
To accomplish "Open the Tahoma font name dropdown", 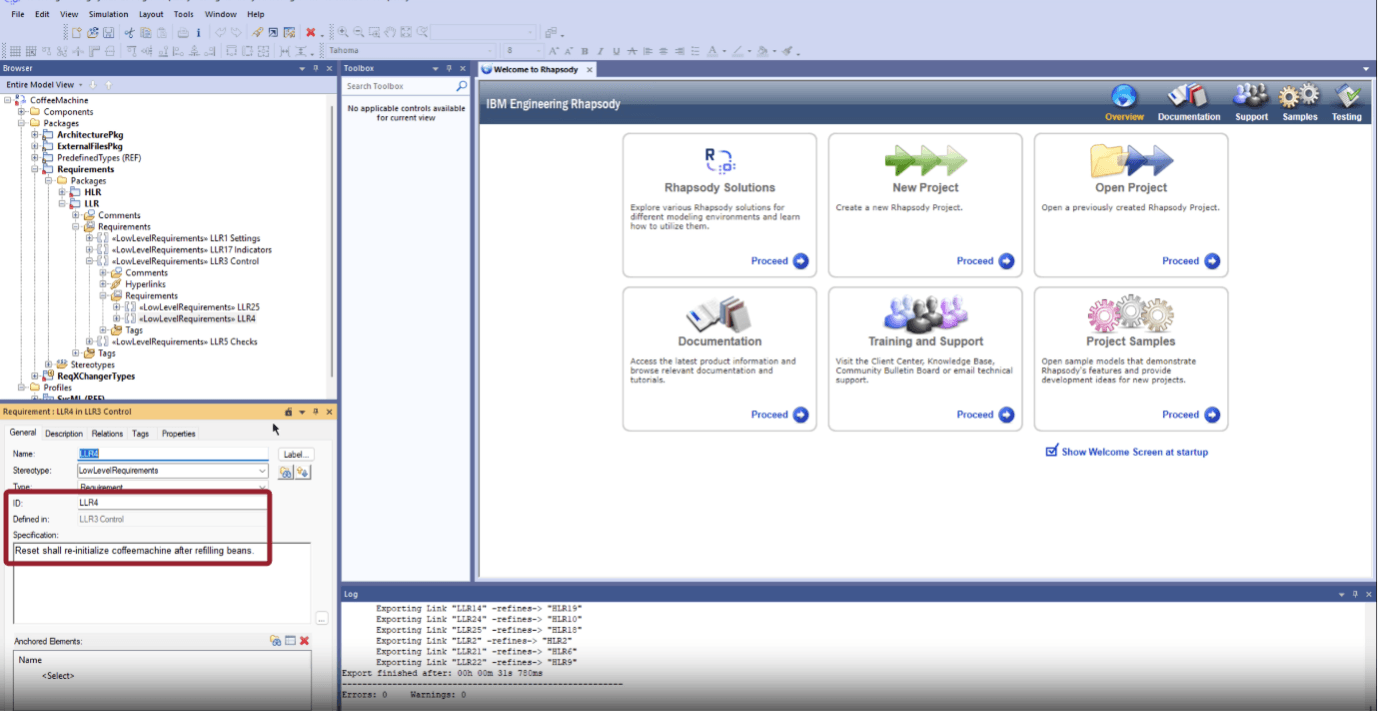I will [490, 51].
